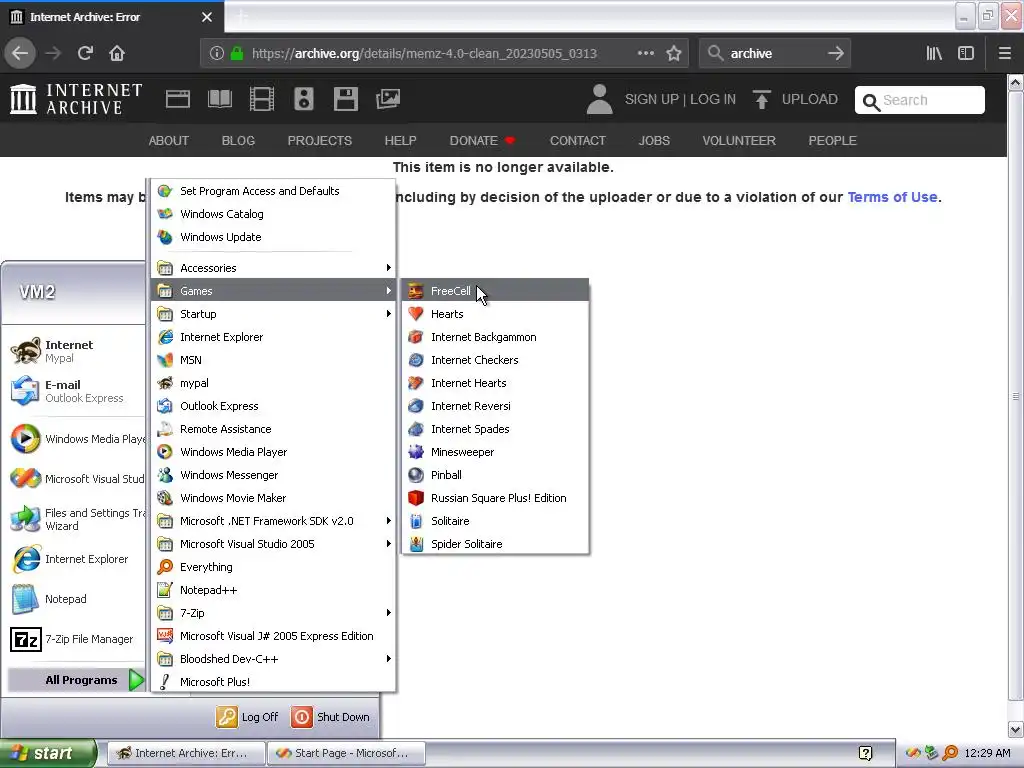Expand Microsoft Visual Studio 2005 submenu
Image resolution: width=1024 pixels, height=768 pixels.
(x=274, y=544)
